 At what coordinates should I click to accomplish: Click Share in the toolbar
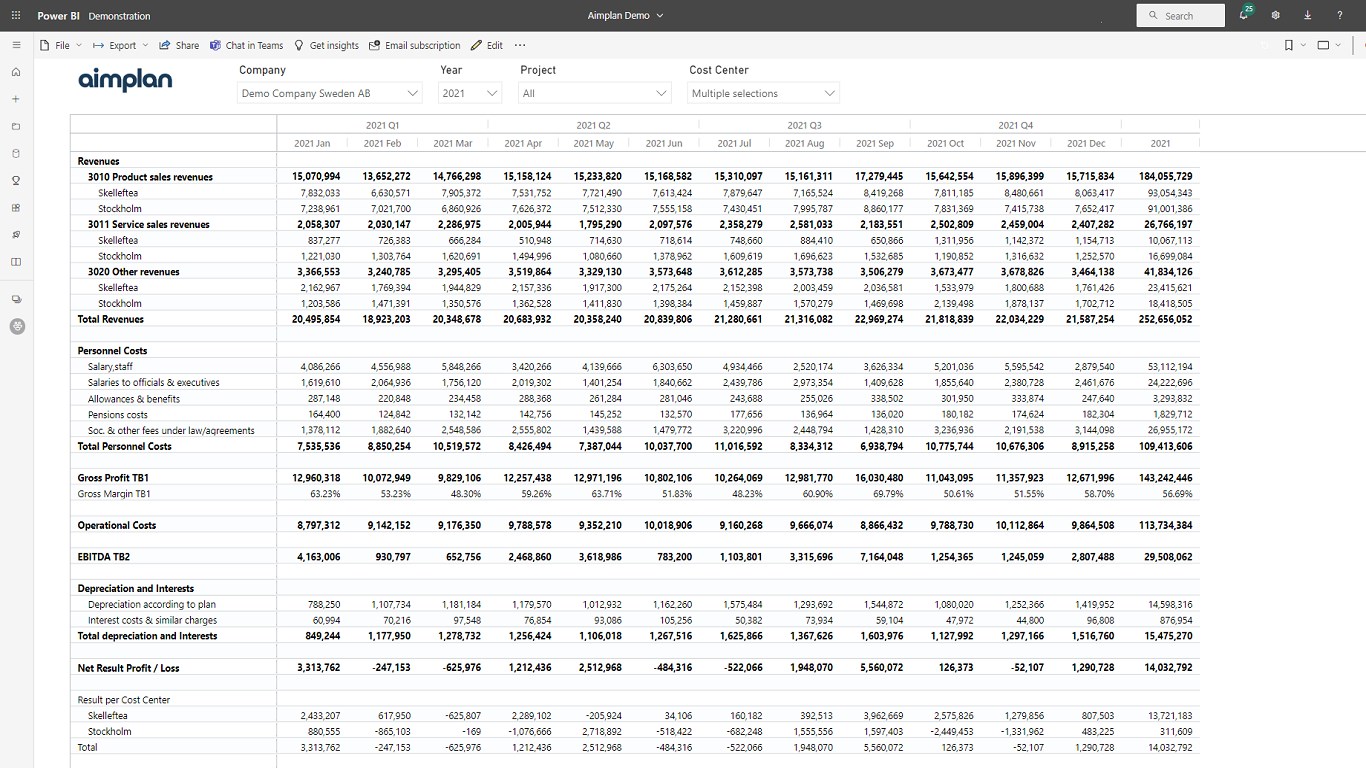179,45
